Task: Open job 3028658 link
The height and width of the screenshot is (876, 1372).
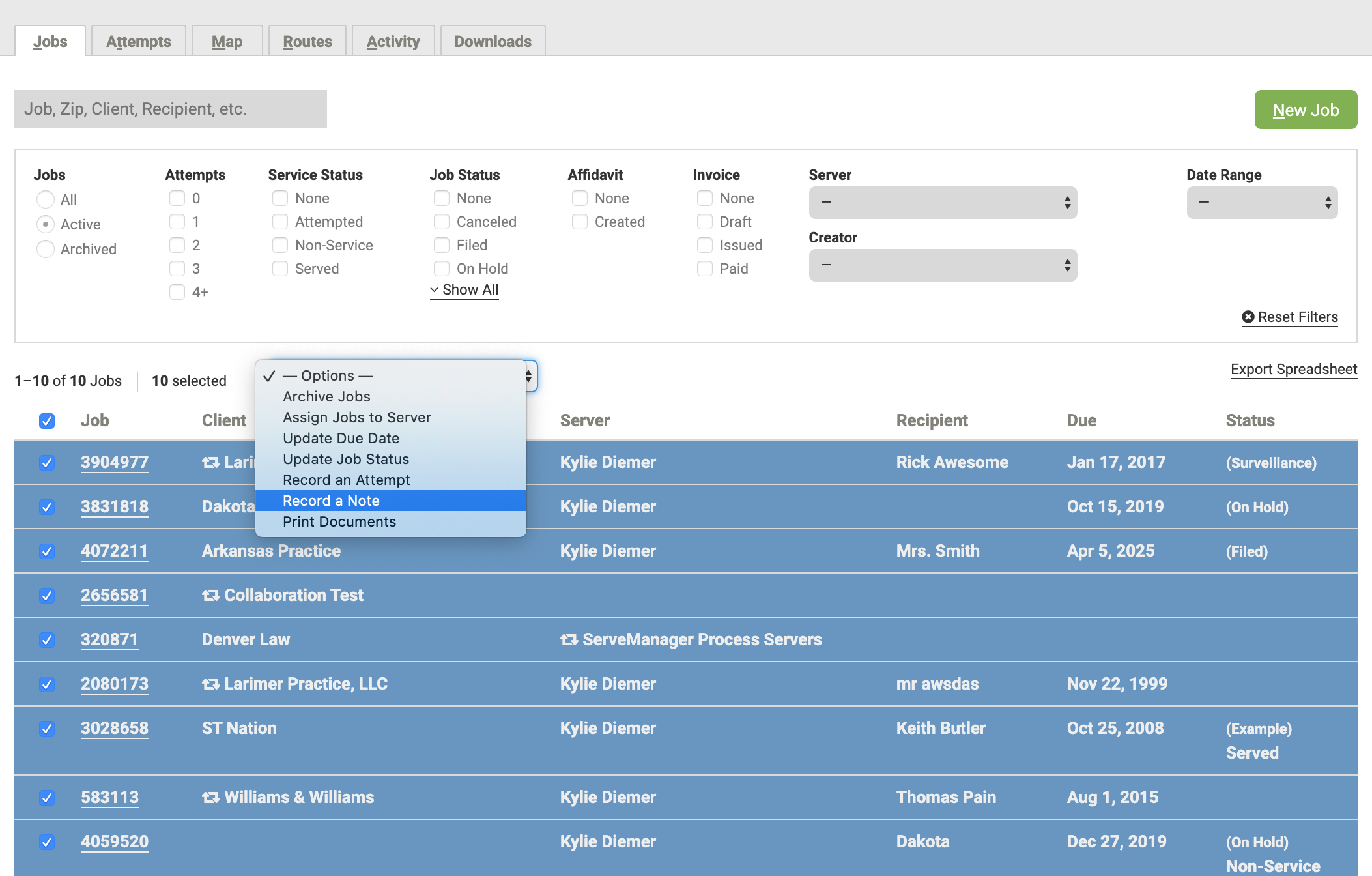Action: coord(115,728)
